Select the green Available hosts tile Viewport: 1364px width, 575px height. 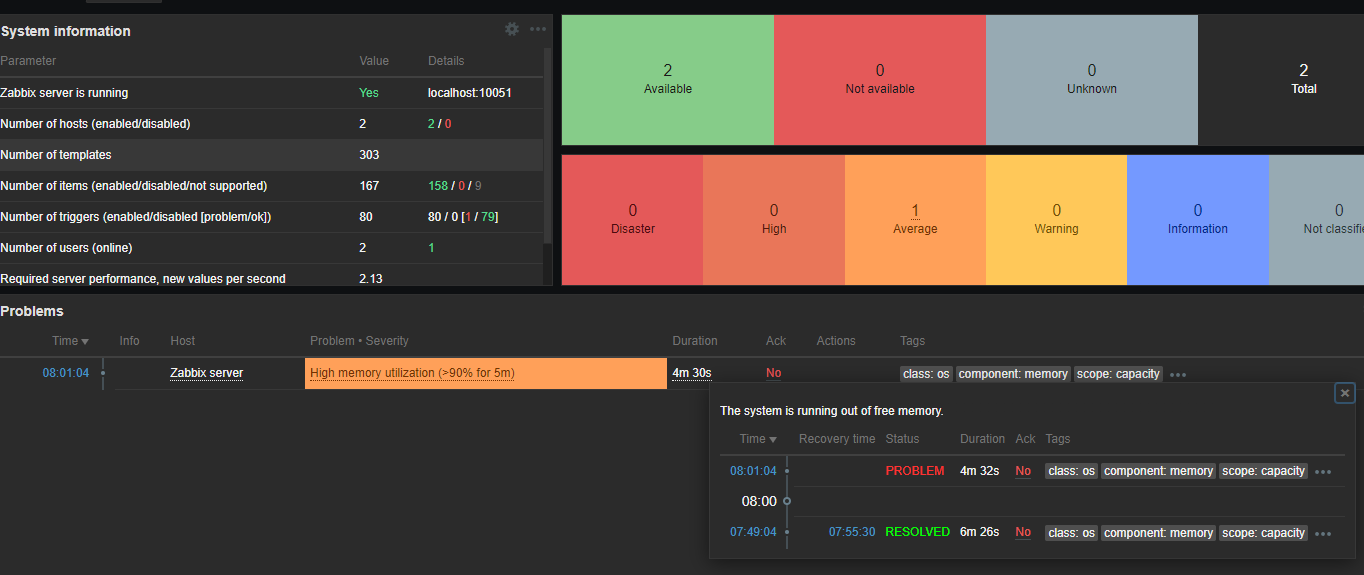coord(668,80)
